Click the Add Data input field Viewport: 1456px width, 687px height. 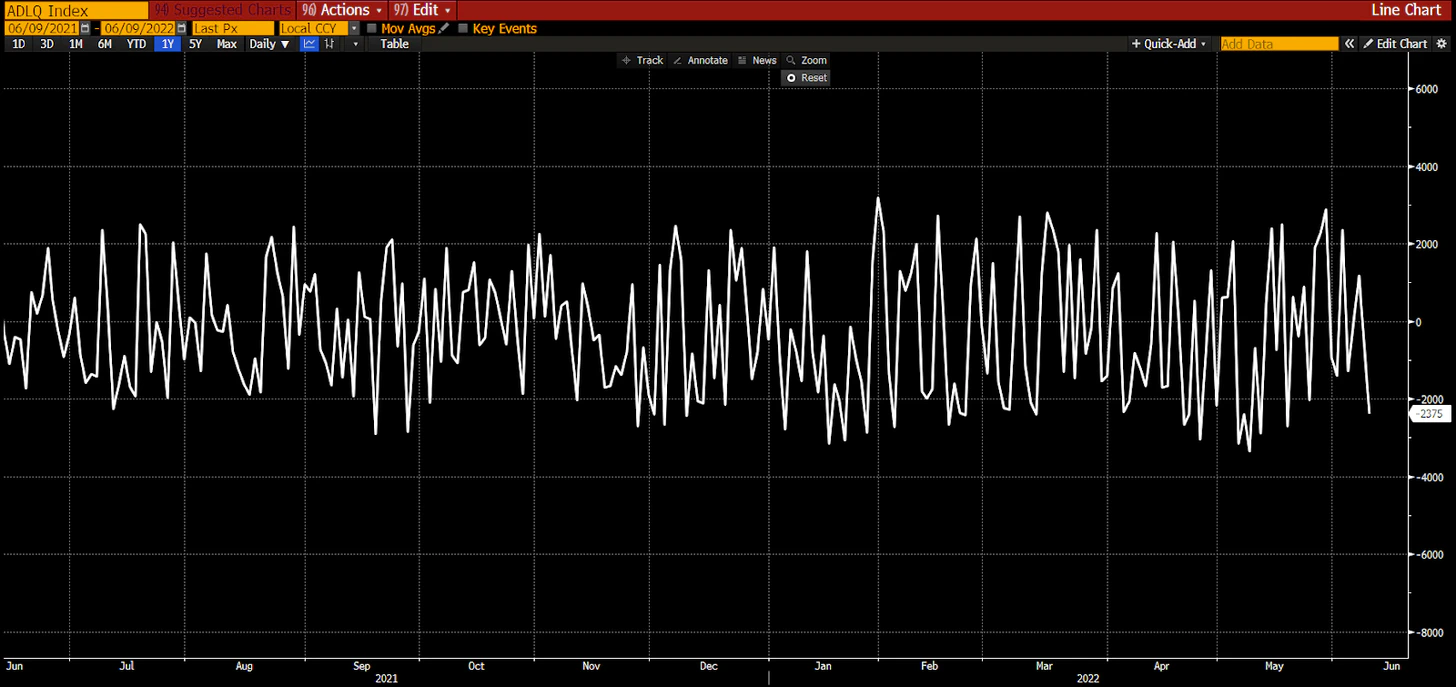[x=1278, y=44]
